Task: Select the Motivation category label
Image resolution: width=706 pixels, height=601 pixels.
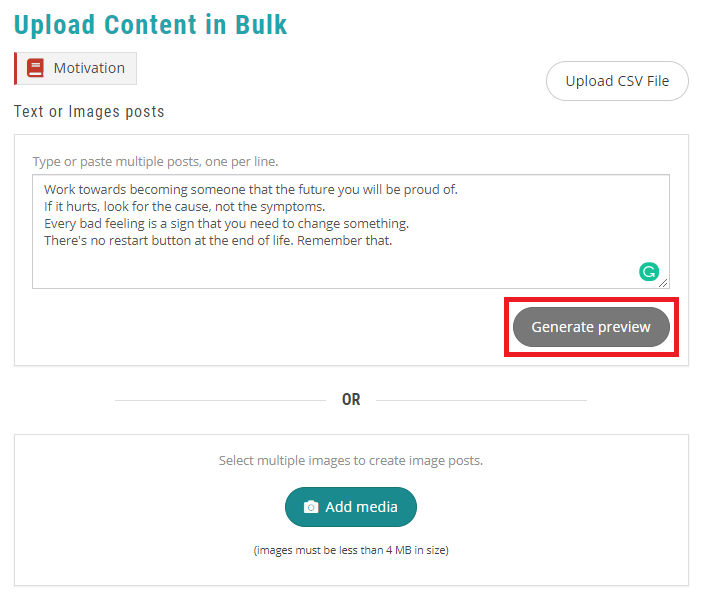Action: tap(89, 69)
